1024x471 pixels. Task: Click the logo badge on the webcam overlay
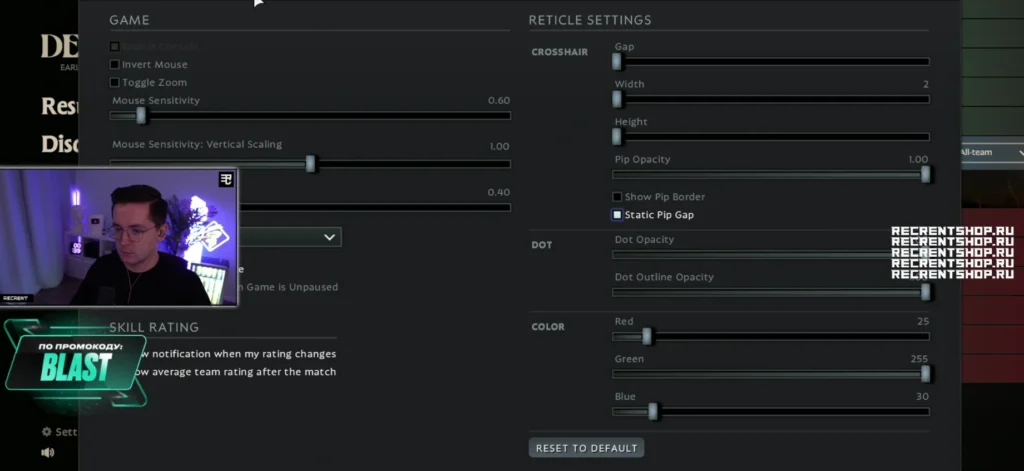click(226, 178)
